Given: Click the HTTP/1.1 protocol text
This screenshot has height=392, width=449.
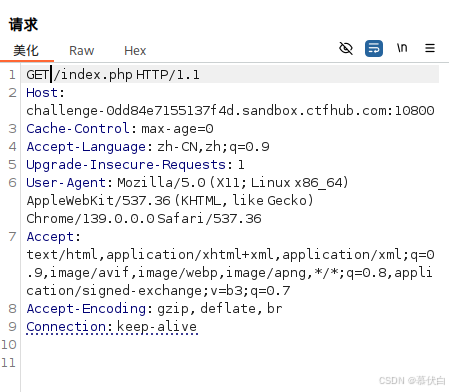Looking at the screenshot, I should pyautogui.click(x=168, y=75).
